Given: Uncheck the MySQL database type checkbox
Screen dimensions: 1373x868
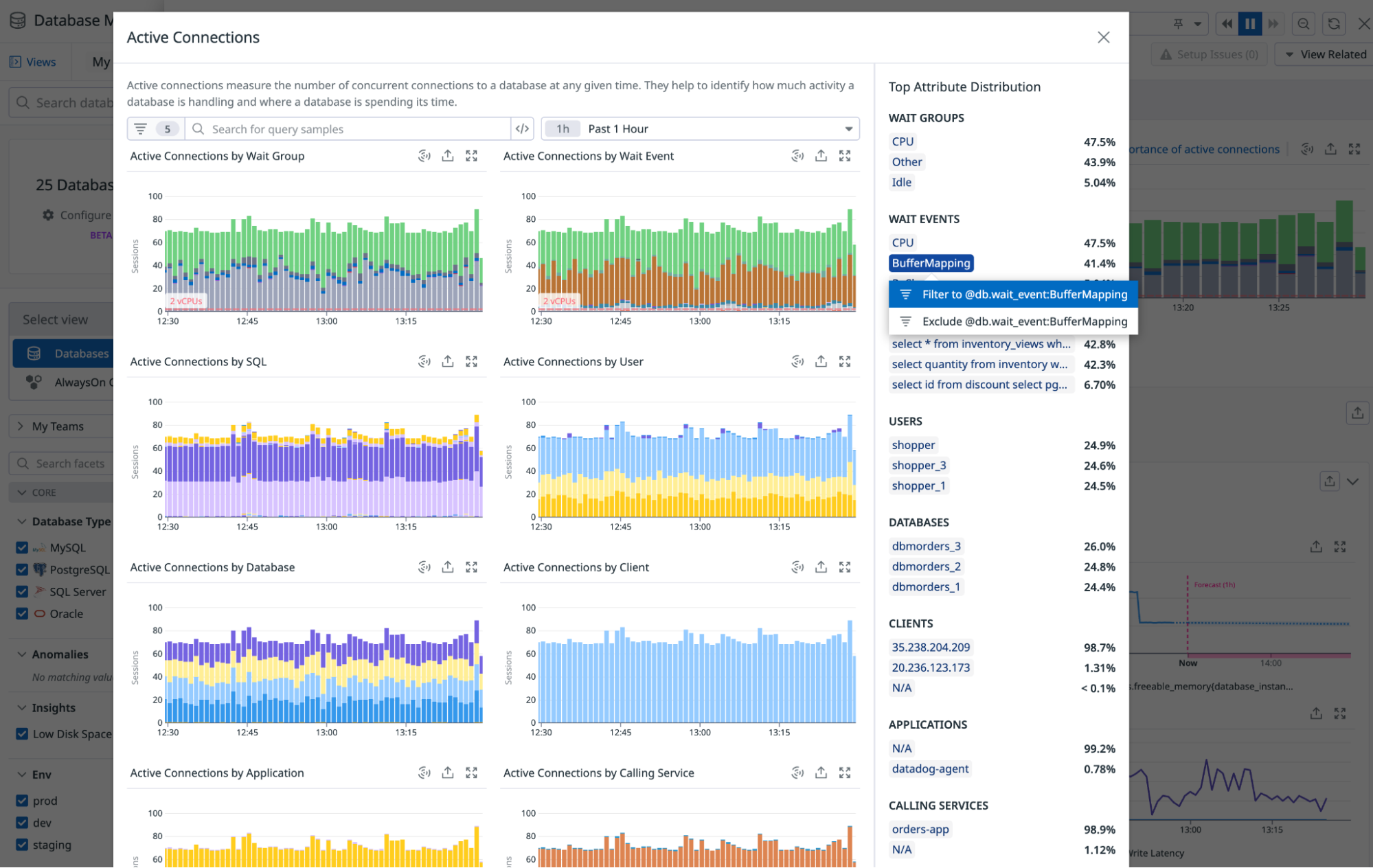Looking at the screenshot, I should point(22,547).
